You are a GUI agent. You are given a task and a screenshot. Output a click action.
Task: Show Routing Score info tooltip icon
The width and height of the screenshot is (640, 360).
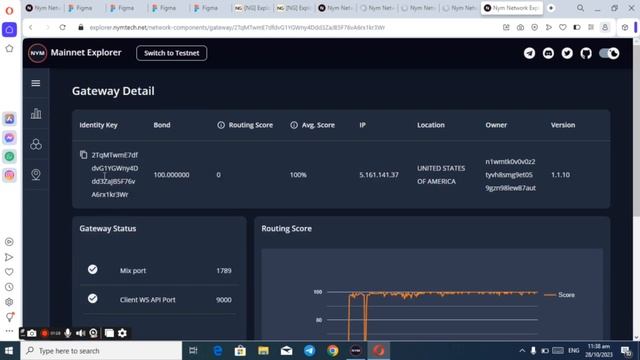click(221, 125)
